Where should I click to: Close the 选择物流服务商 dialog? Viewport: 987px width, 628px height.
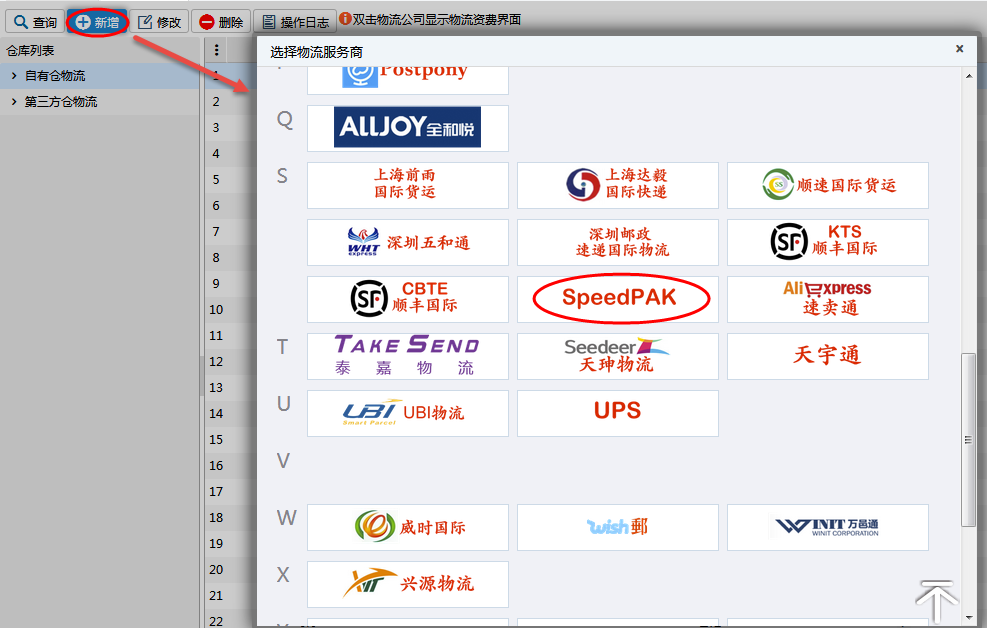click(959, 49)
